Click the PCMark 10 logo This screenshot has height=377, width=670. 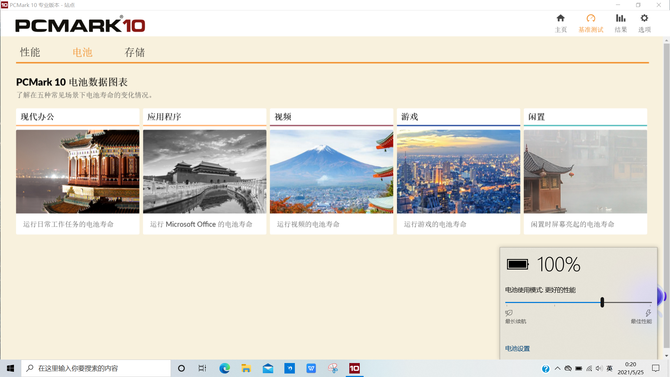tap(80, 25)
